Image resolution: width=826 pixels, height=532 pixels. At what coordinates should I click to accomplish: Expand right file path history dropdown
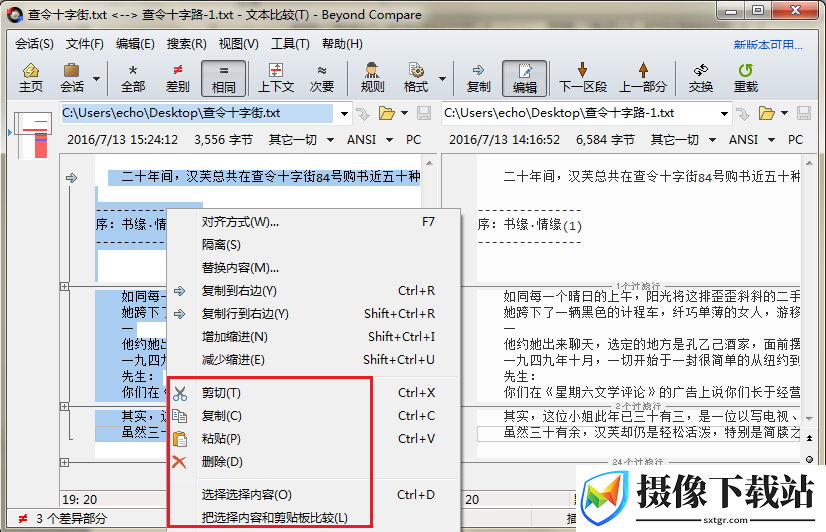tap(724, 113)
